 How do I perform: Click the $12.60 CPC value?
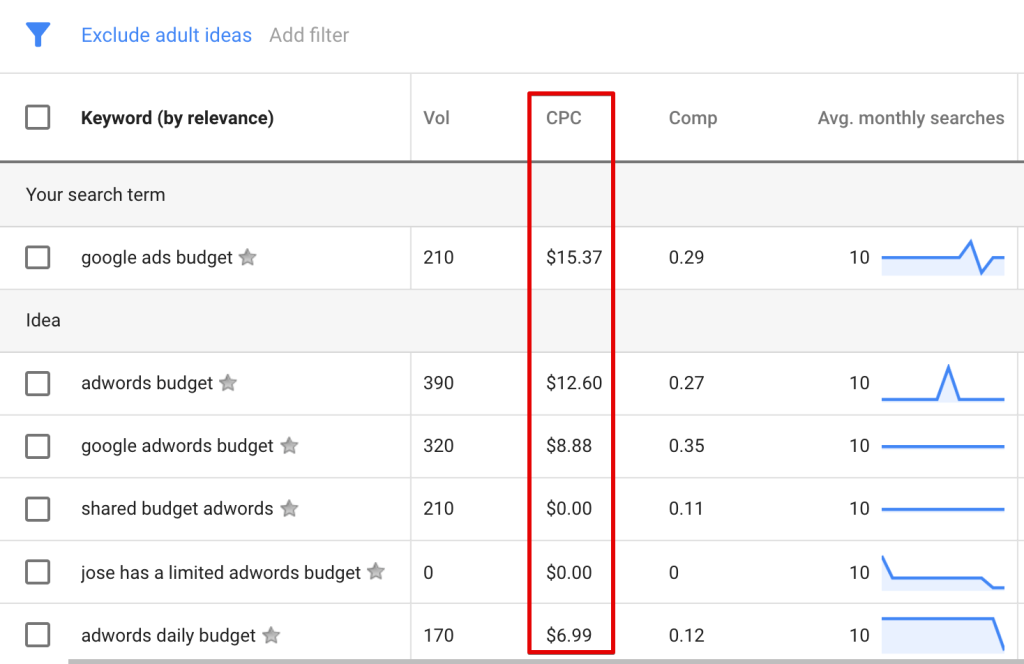pos(574,383)
